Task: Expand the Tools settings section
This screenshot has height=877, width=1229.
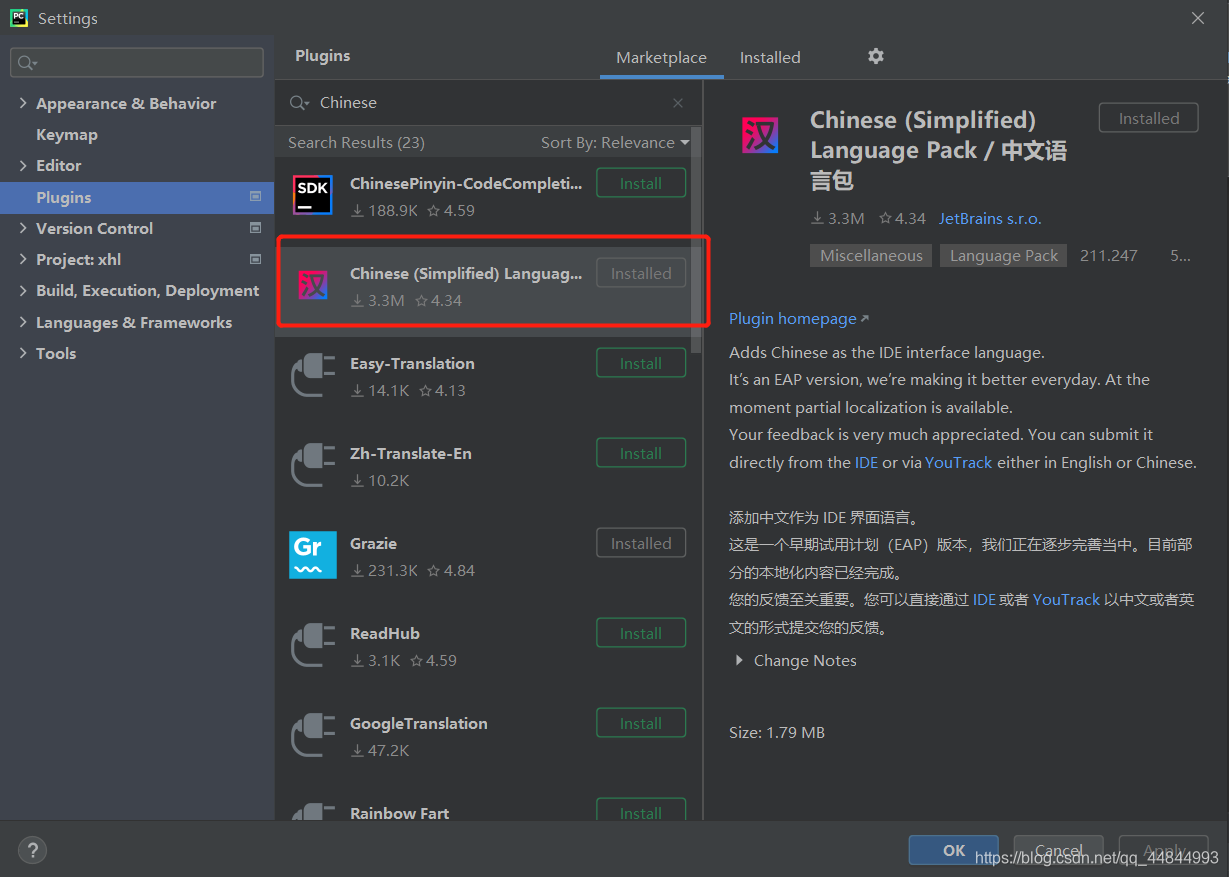Action: (x=23, y=353)
